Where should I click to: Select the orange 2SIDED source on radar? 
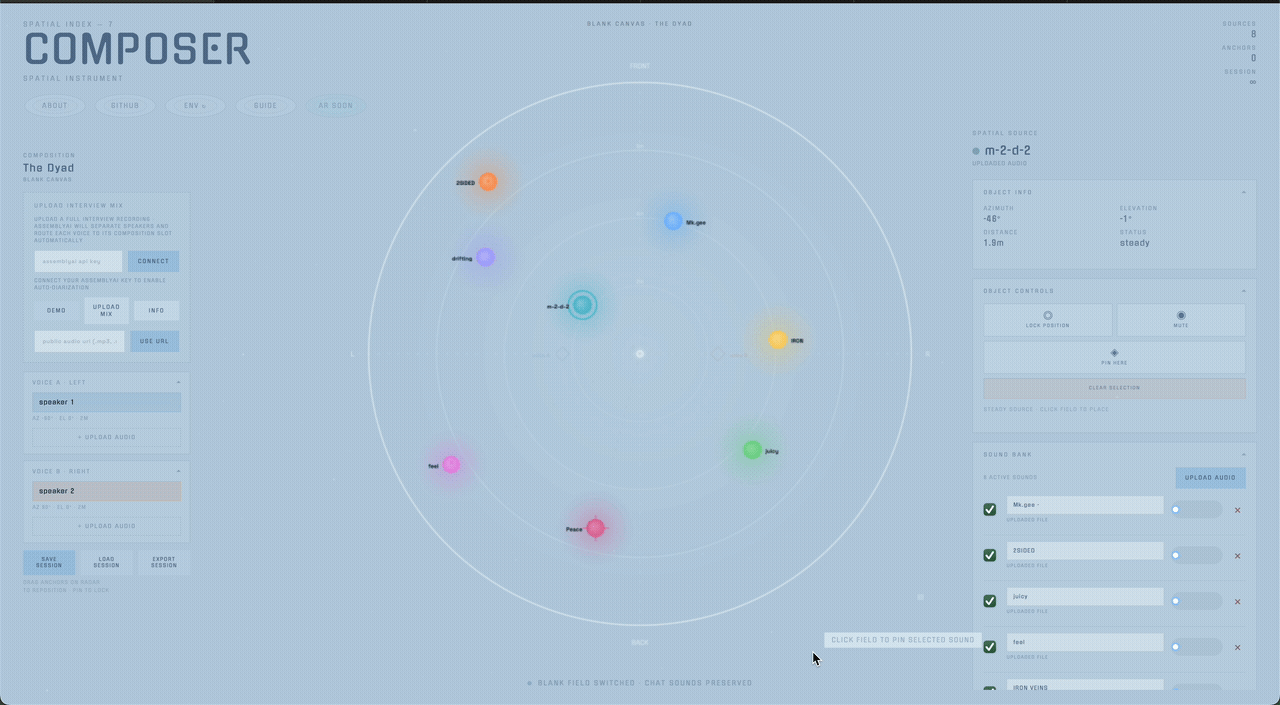[488, 182]
